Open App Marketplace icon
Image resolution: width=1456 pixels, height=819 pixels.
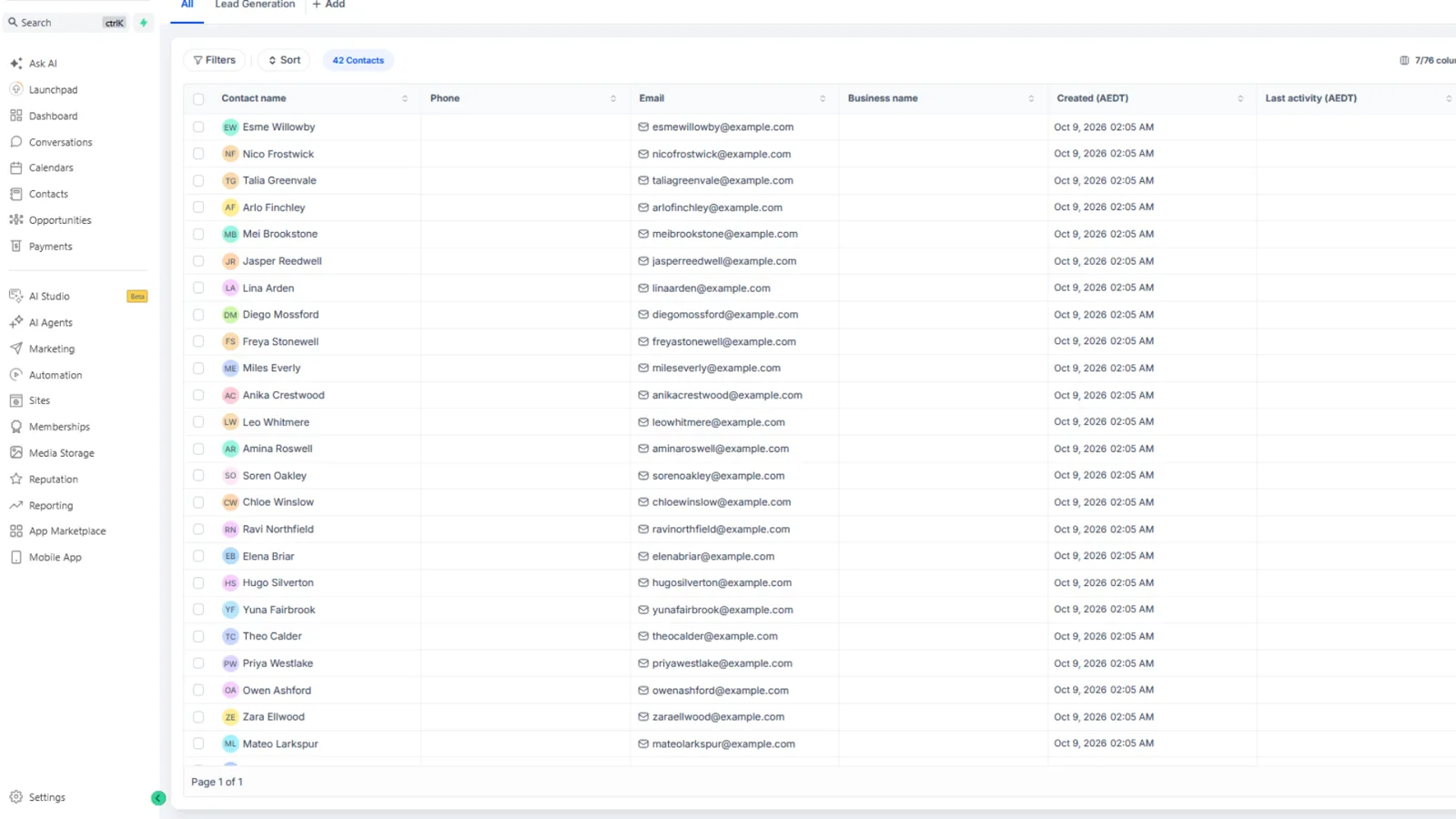point(16,531)
